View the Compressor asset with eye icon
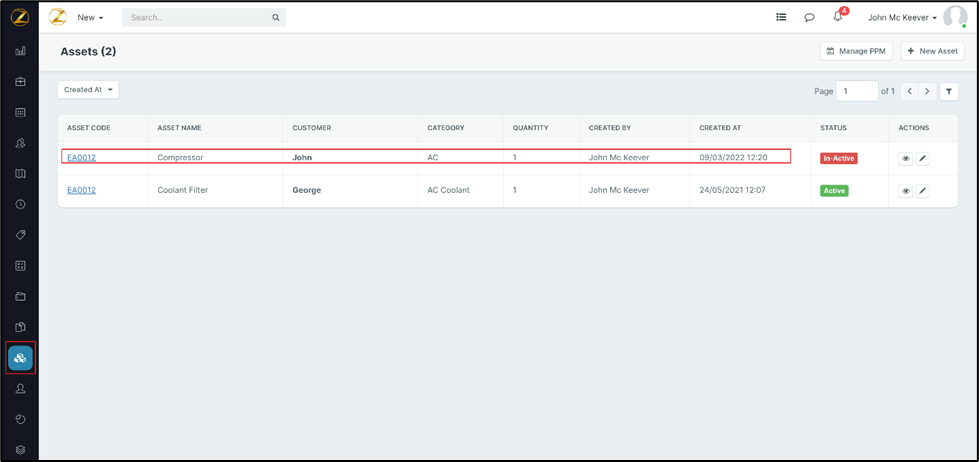Screen dimensions: 979x462 pos(905,159)
